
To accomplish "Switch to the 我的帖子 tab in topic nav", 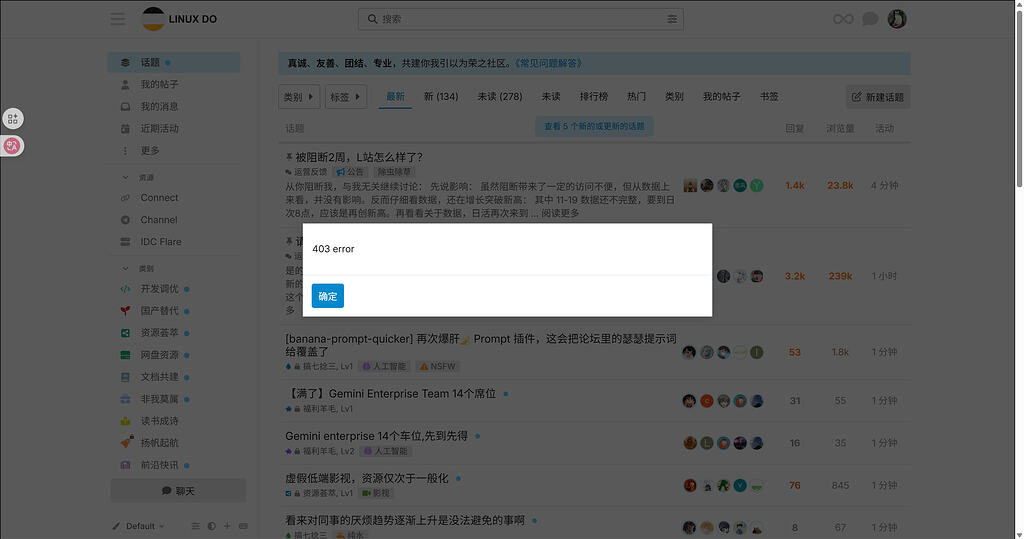I will pyautogui.click(x=721, y=97).
